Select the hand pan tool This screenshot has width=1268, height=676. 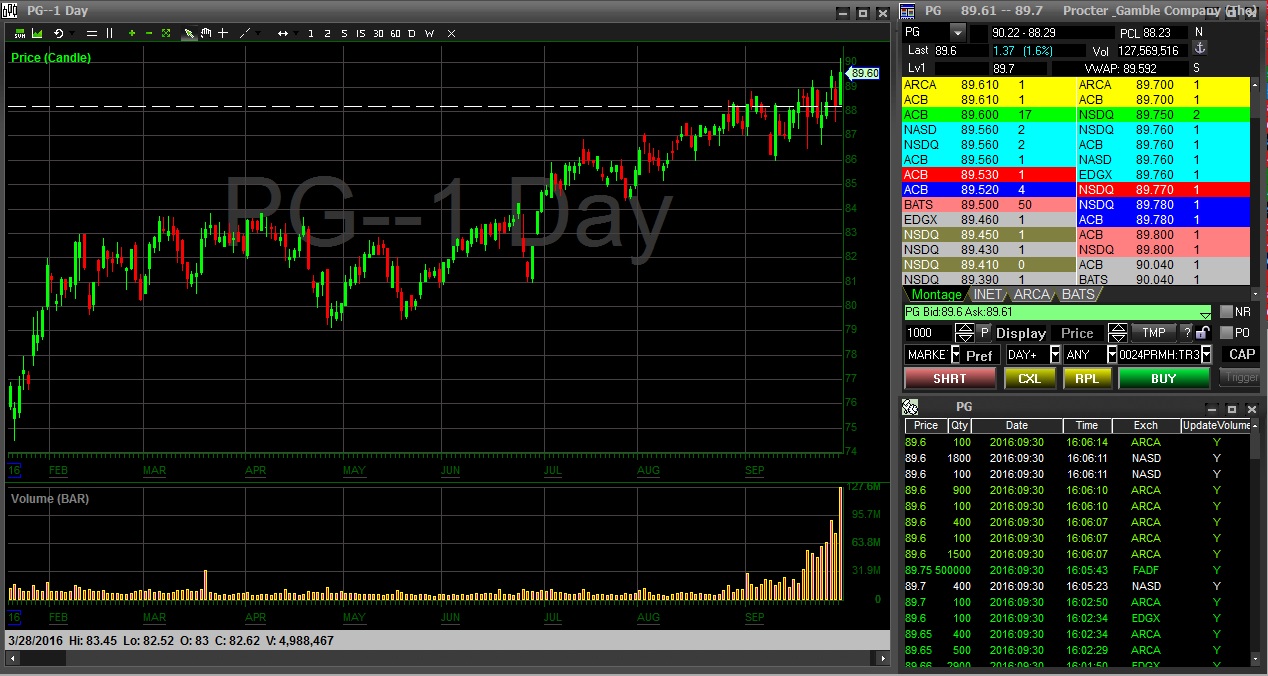(x=205, y=33)
